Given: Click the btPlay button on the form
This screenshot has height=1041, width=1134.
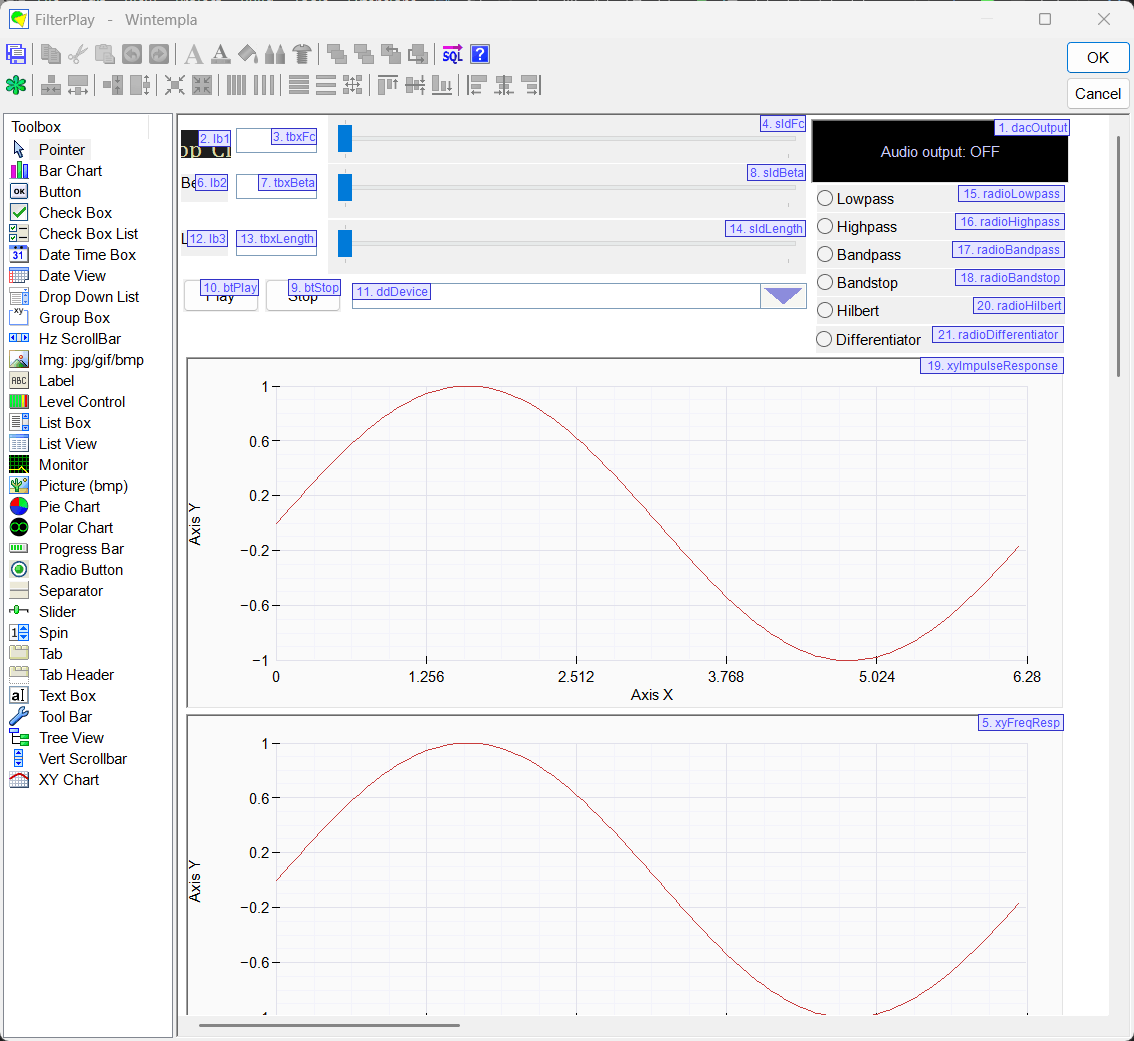Looking at the screenshot, I should click(221, 296).
